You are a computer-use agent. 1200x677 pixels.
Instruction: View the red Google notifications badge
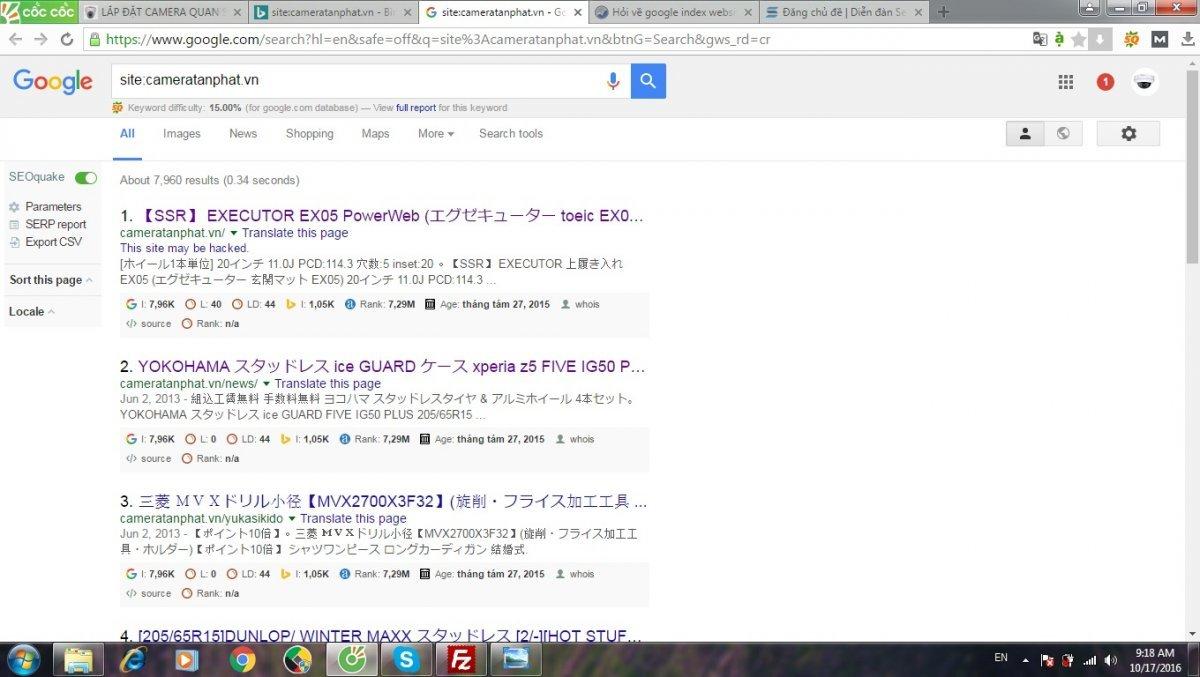coord(1105,82)
